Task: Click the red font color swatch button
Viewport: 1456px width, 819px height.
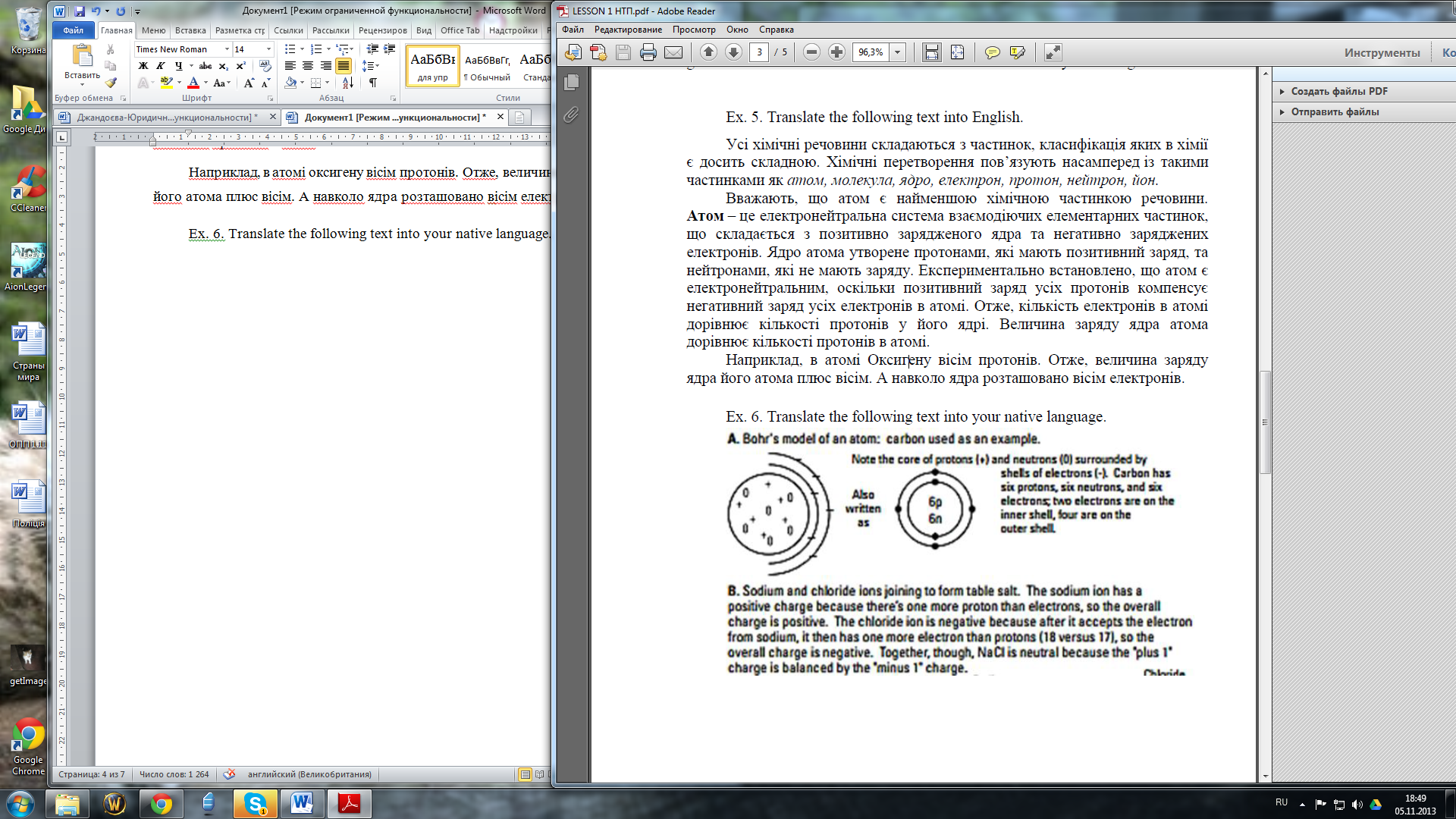Action: (193, 83)
